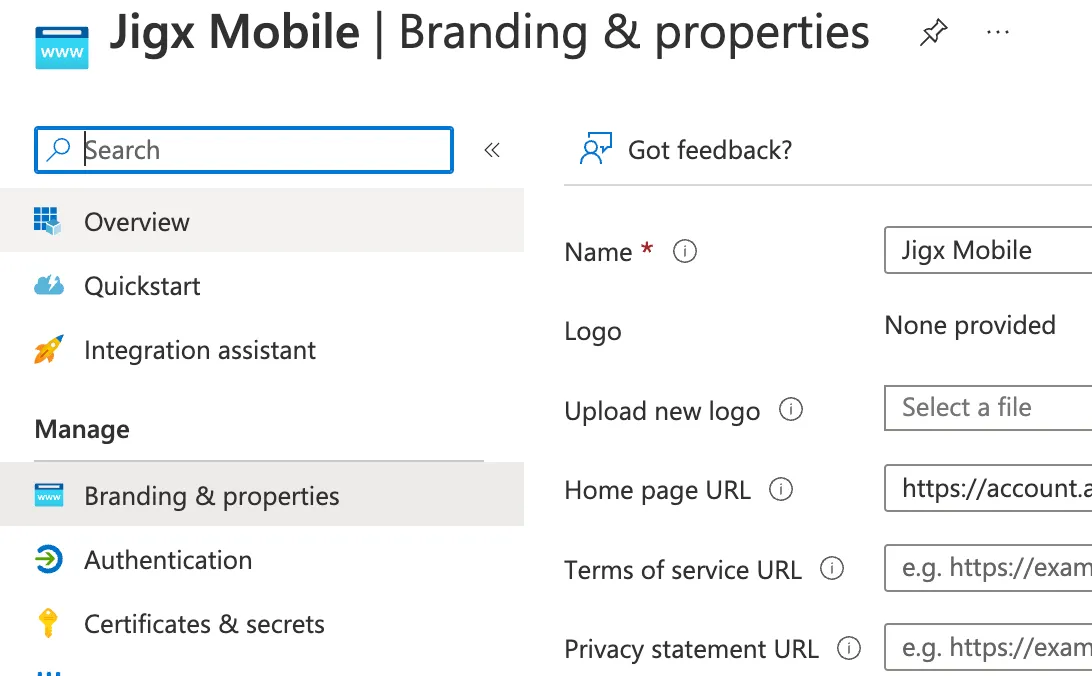1092x676 pixels.
Task: Show info tooltip for Home page URL
Action: pos(781,489)
